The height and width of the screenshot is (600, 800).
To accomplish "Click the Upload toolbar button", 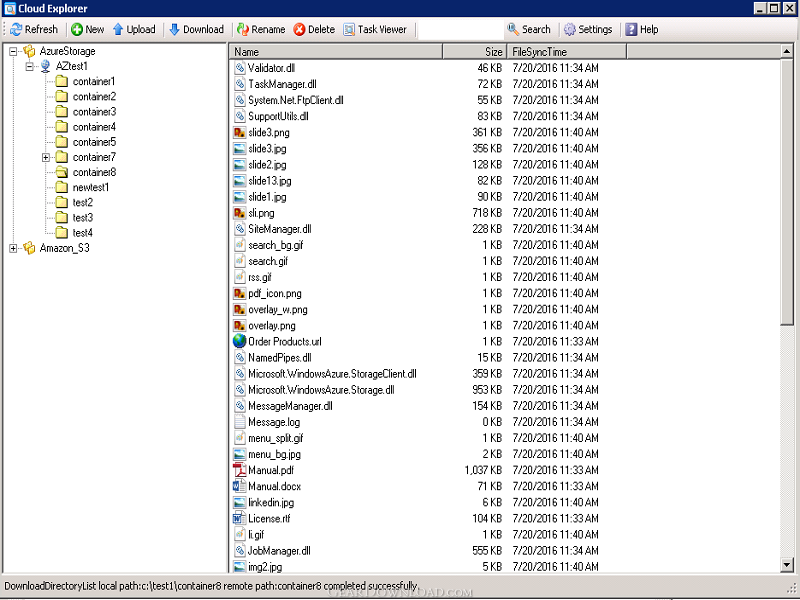I will [x=134, y=30].
